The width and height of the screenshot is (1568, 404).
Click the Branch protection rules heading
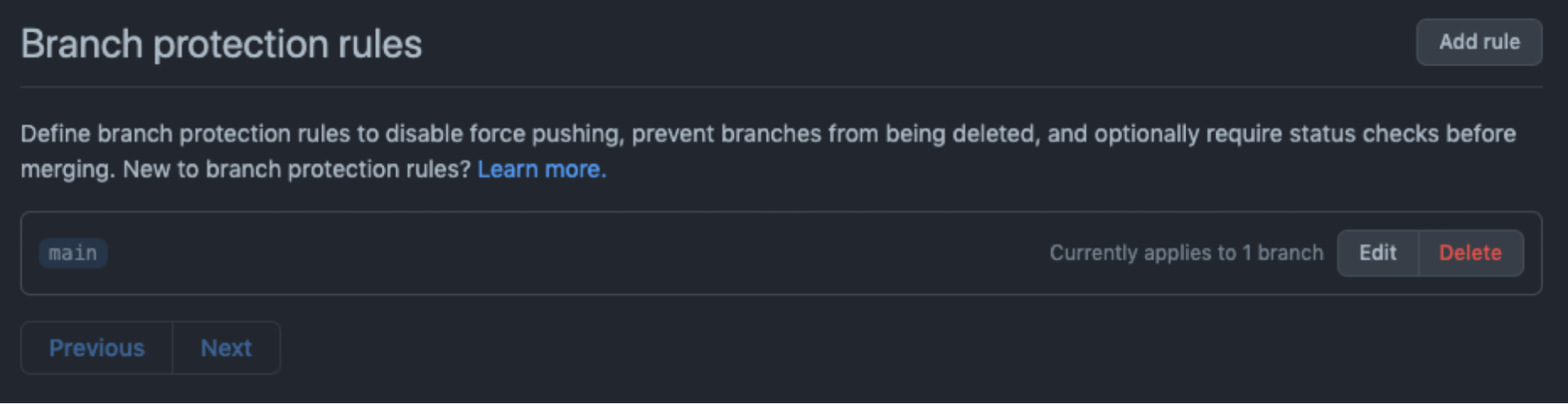click(221, 44)
